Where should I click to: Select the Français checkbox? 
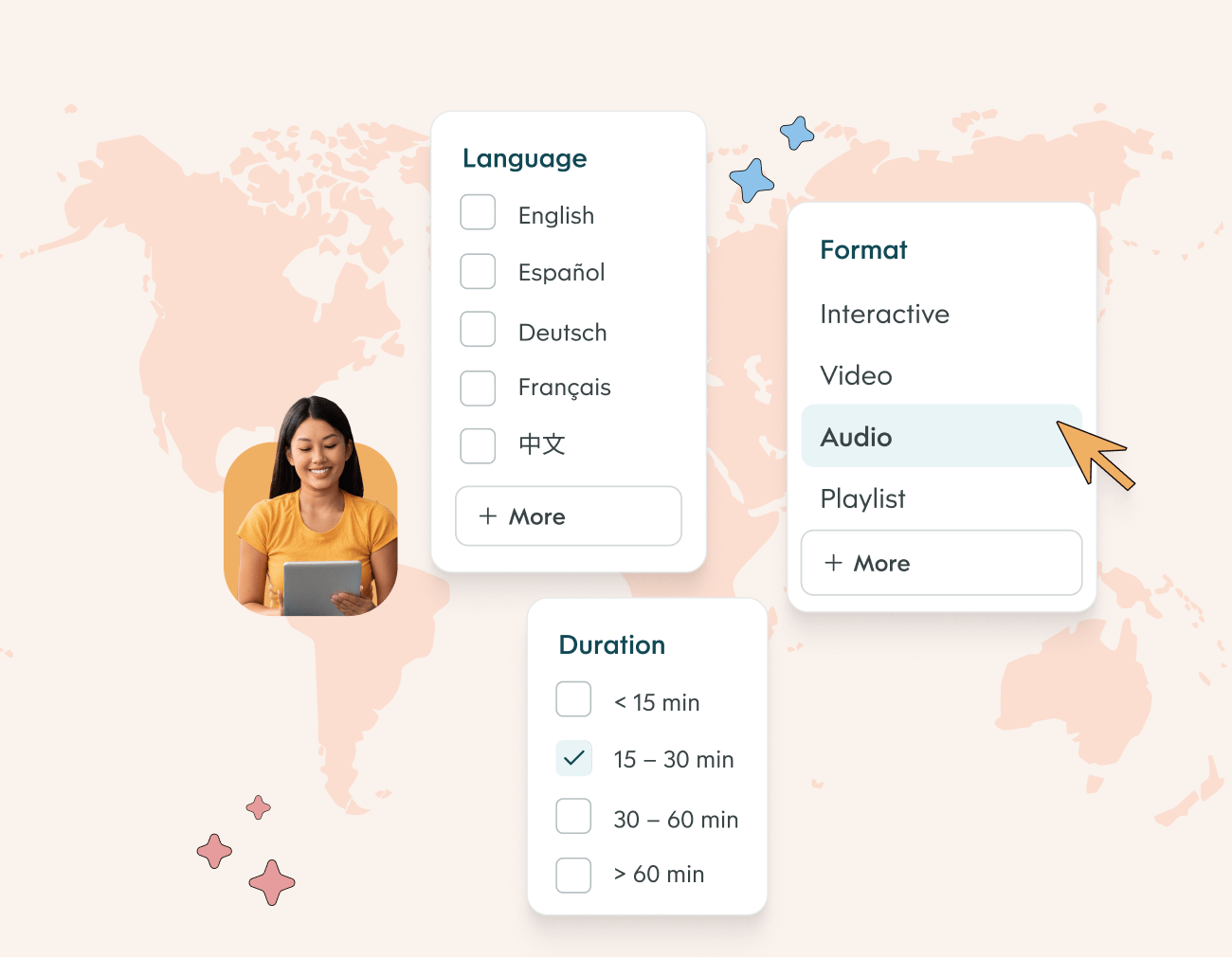tap(478, 389)
